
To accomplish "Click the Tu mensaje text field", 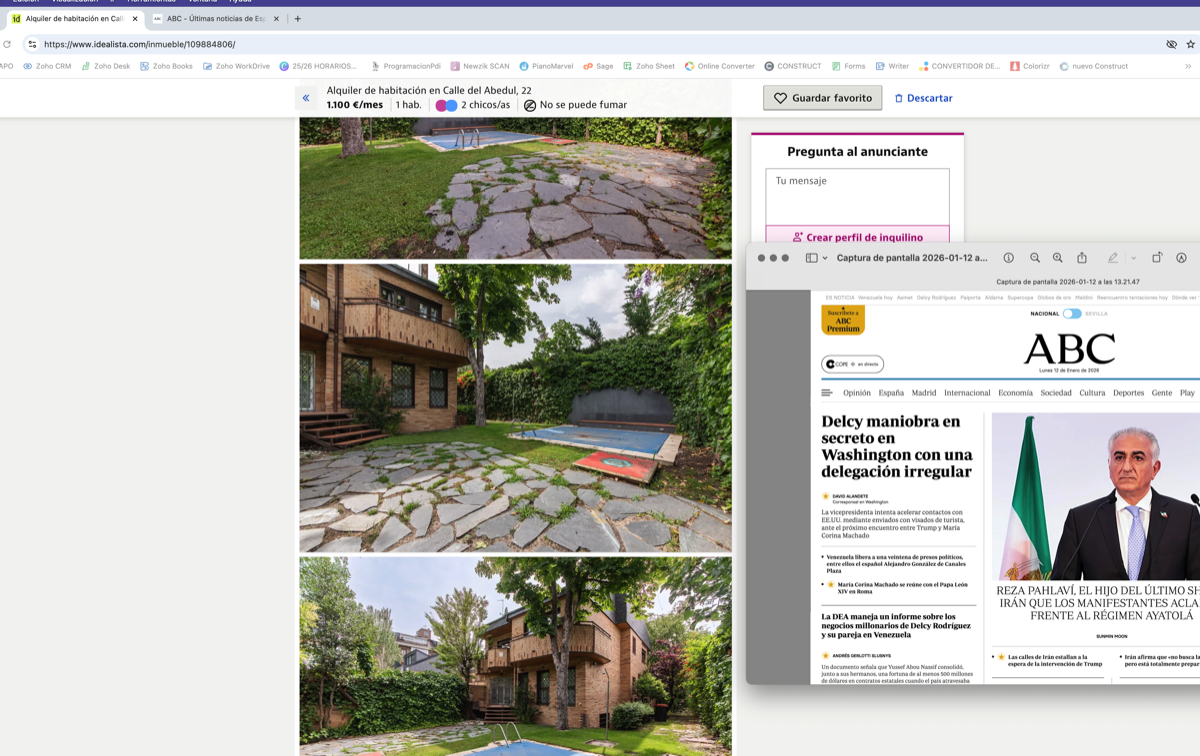I will pos(857,196).
